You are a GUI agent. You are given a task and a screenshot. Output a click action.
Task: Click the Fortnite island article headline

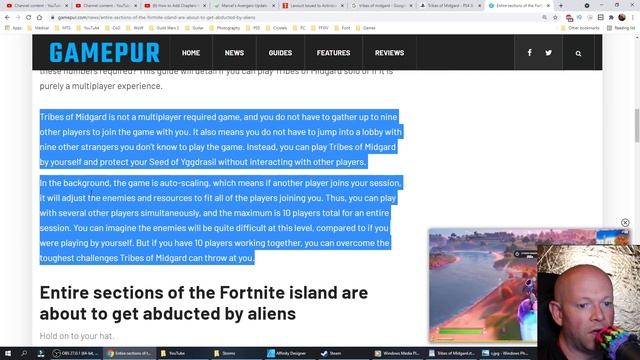click(x=204, y=303)
